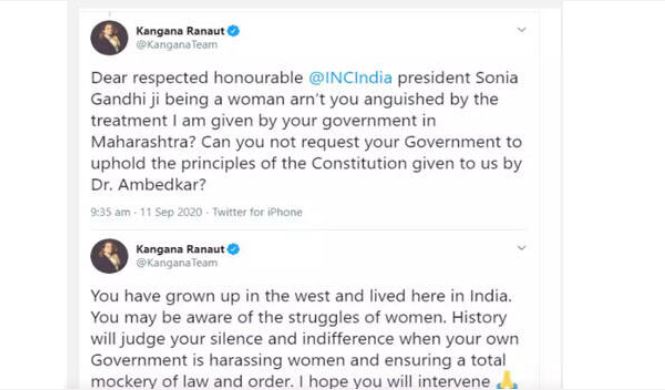Click Kangana Ranaut name on second tweet

(x=180, y=249)
